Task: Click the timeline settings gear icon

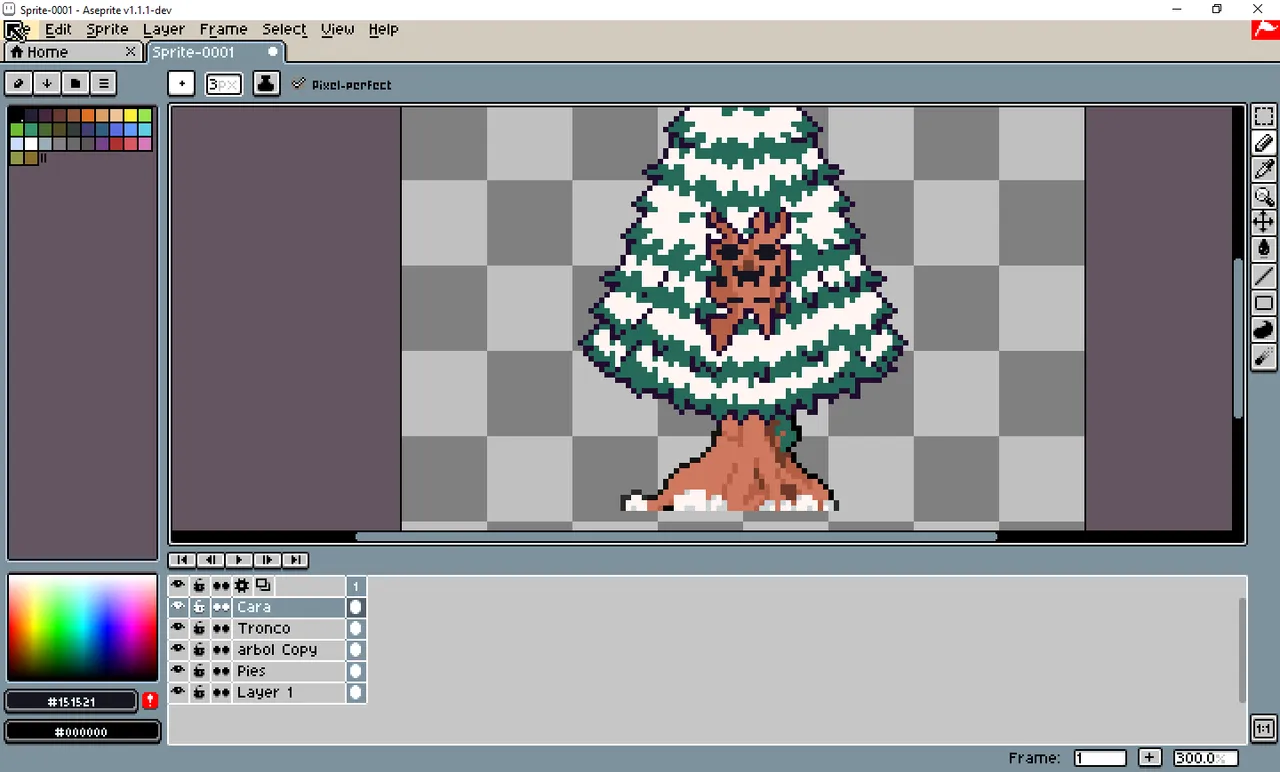Action: tap(242, 585)
